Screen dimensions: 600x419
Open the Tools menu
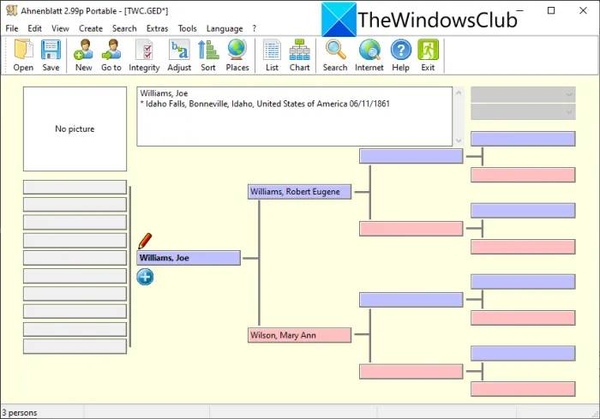click(x=187, y=28)
